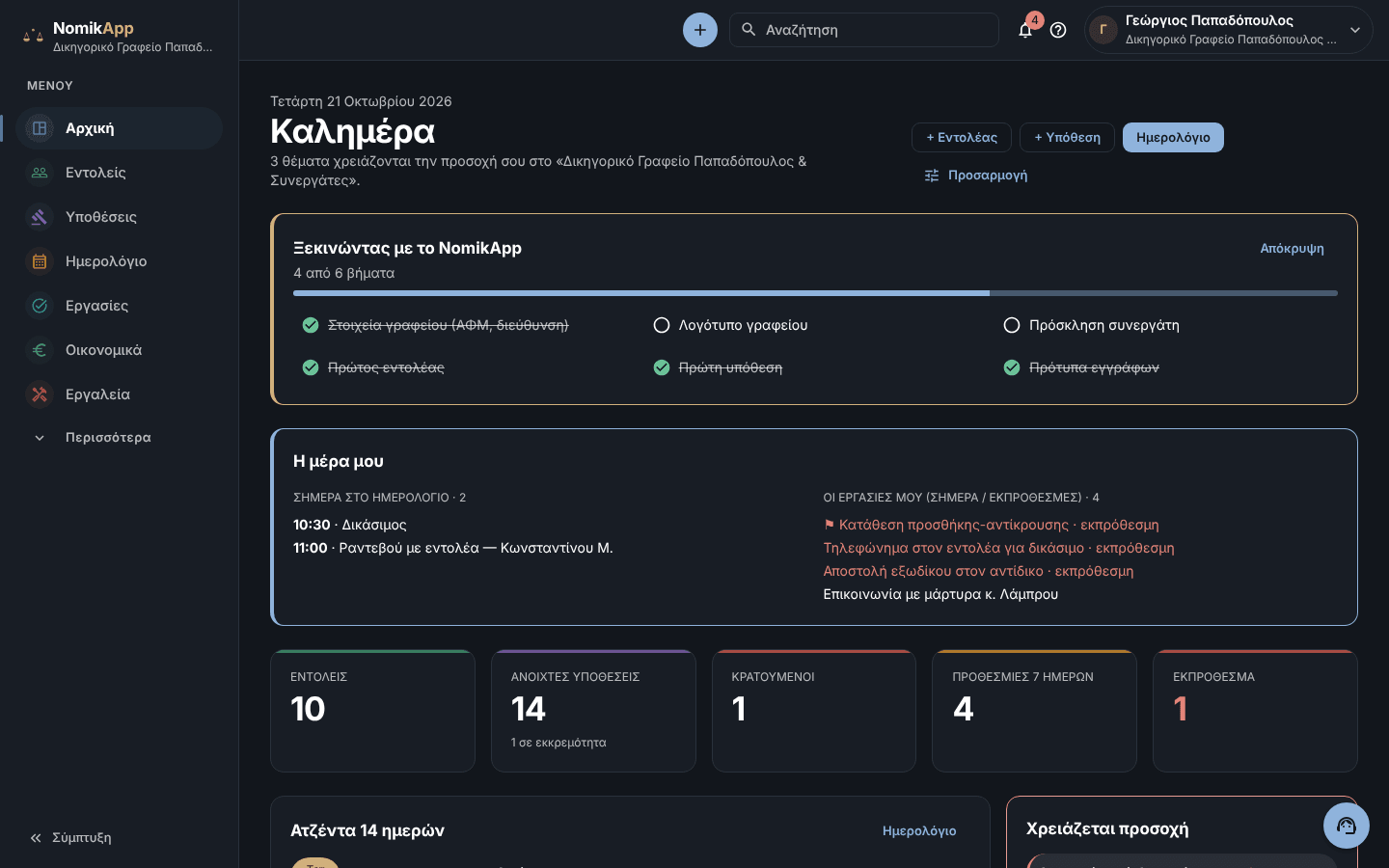Click the + Εντολέας button

click(962, 138)
